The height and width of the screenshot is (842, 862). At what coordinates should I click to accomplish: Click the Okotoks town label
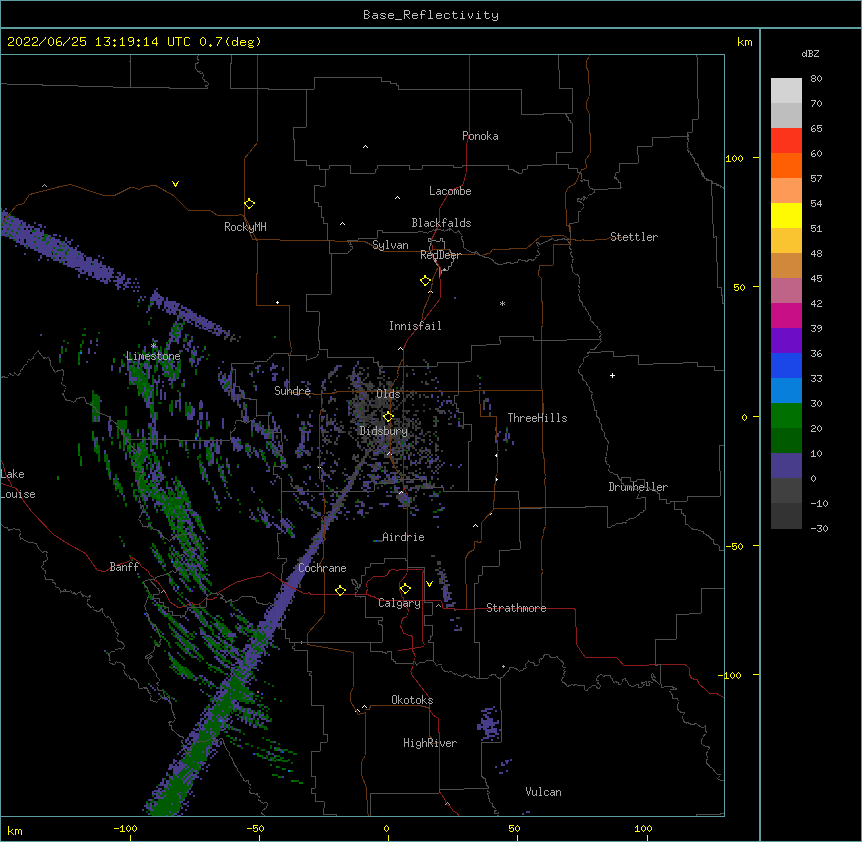pyautogui.click(x=412, y=700)
